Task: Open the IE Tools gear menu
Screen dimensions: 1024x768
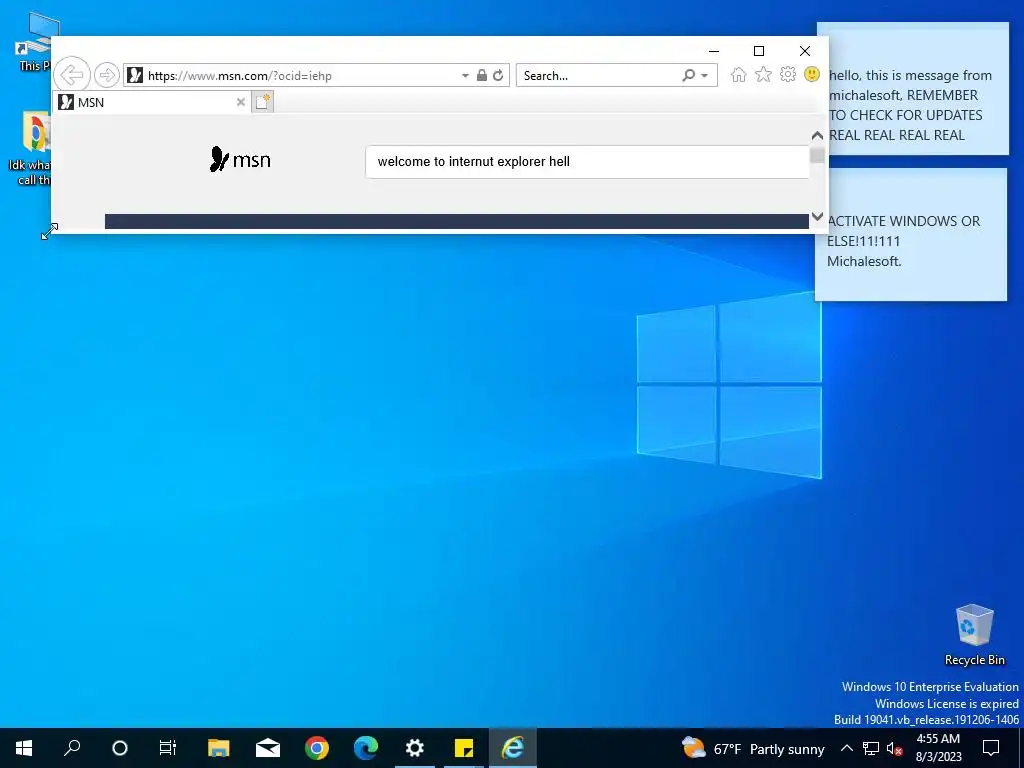Action: (x=788, y=74)
